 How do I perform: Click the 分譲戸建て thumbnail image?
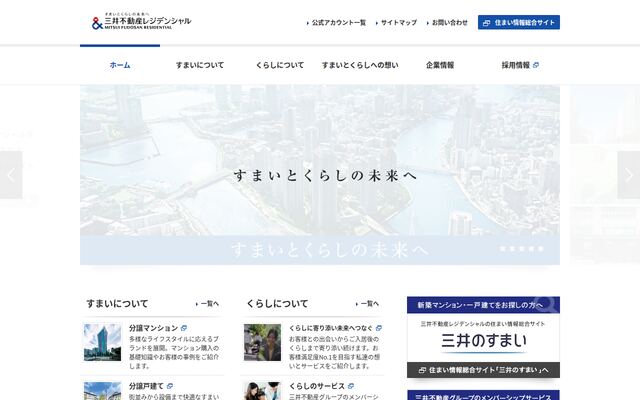coord(102,391)
